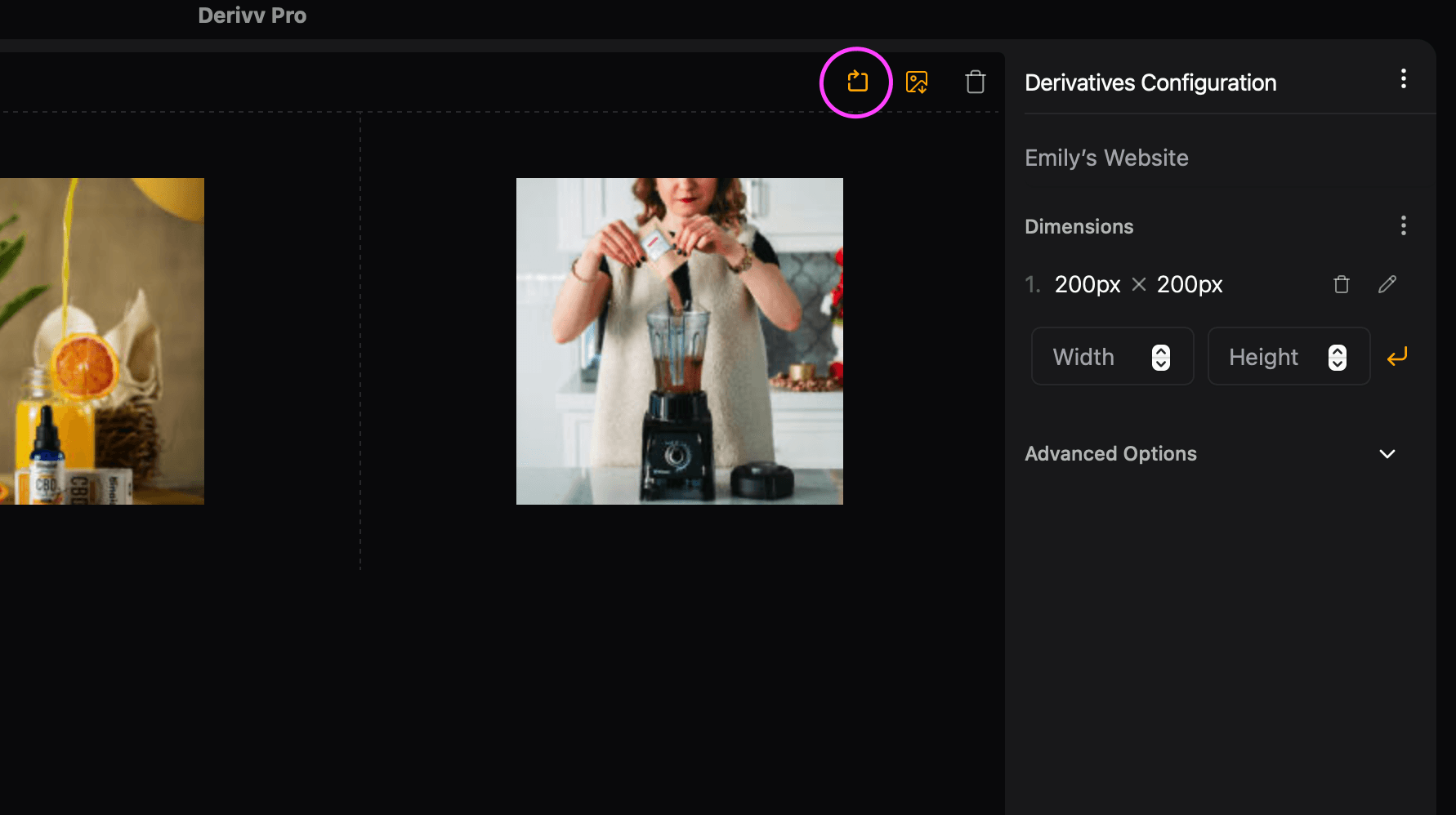Click the Emily's Website configuration name
Viewport: 1456px width, 815px height.
pyautogui.click(x=1106, y=158)
